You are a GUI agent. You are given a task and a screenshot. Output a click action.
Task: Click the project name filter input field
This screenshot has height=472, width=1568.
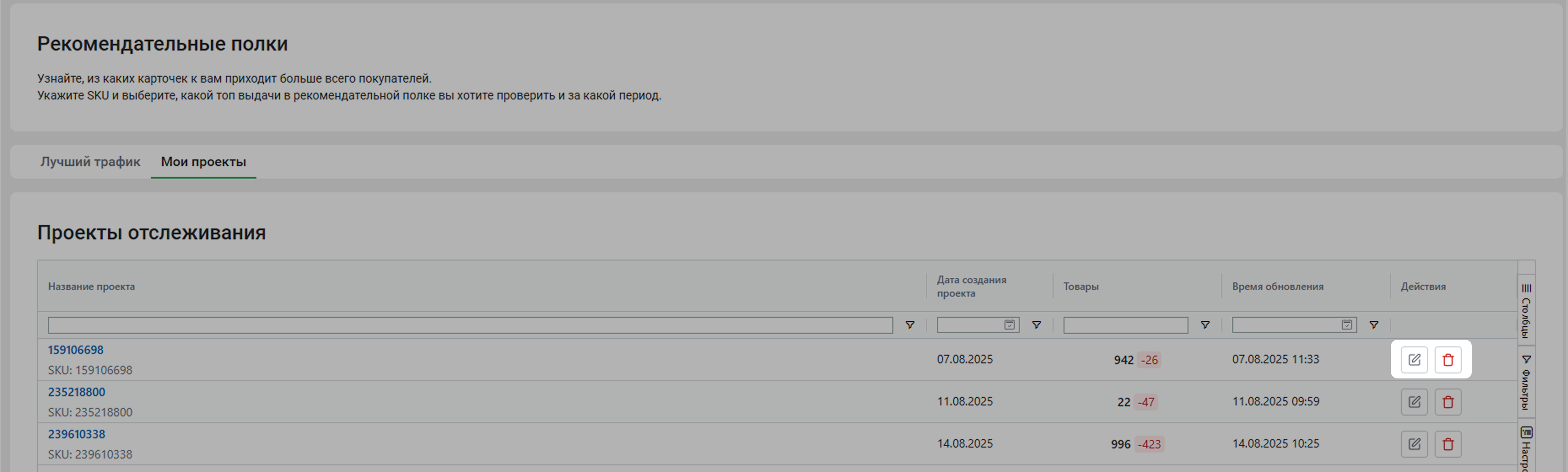click(470, 325)
